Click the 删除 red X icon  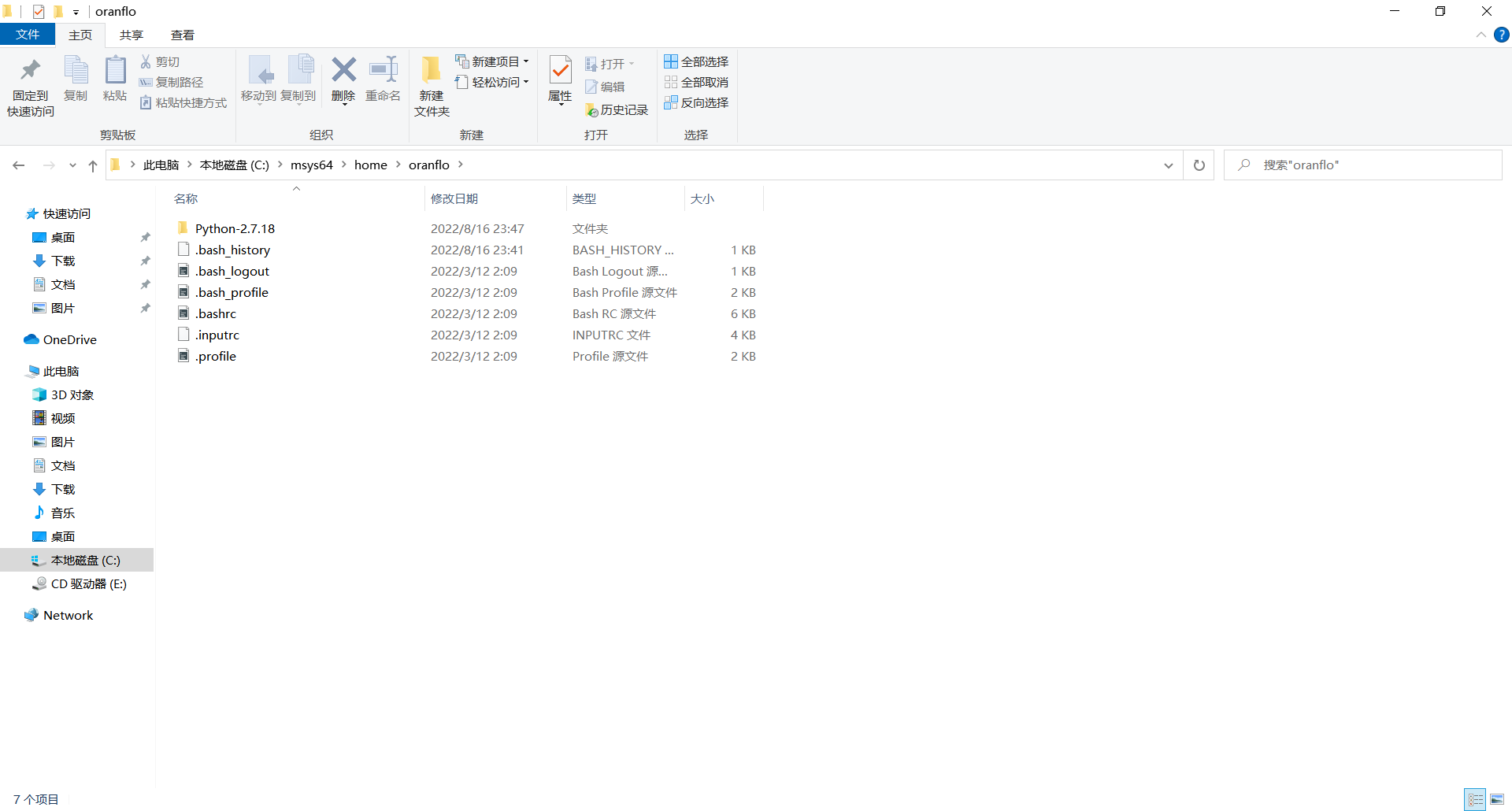343,70
